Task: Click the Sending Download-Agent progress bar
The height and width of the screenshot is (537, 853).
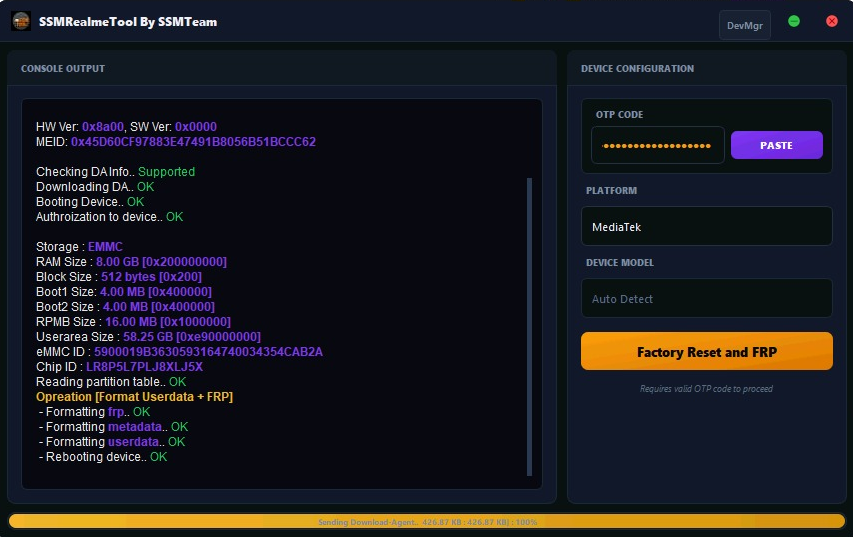Action: coord(427,521)
